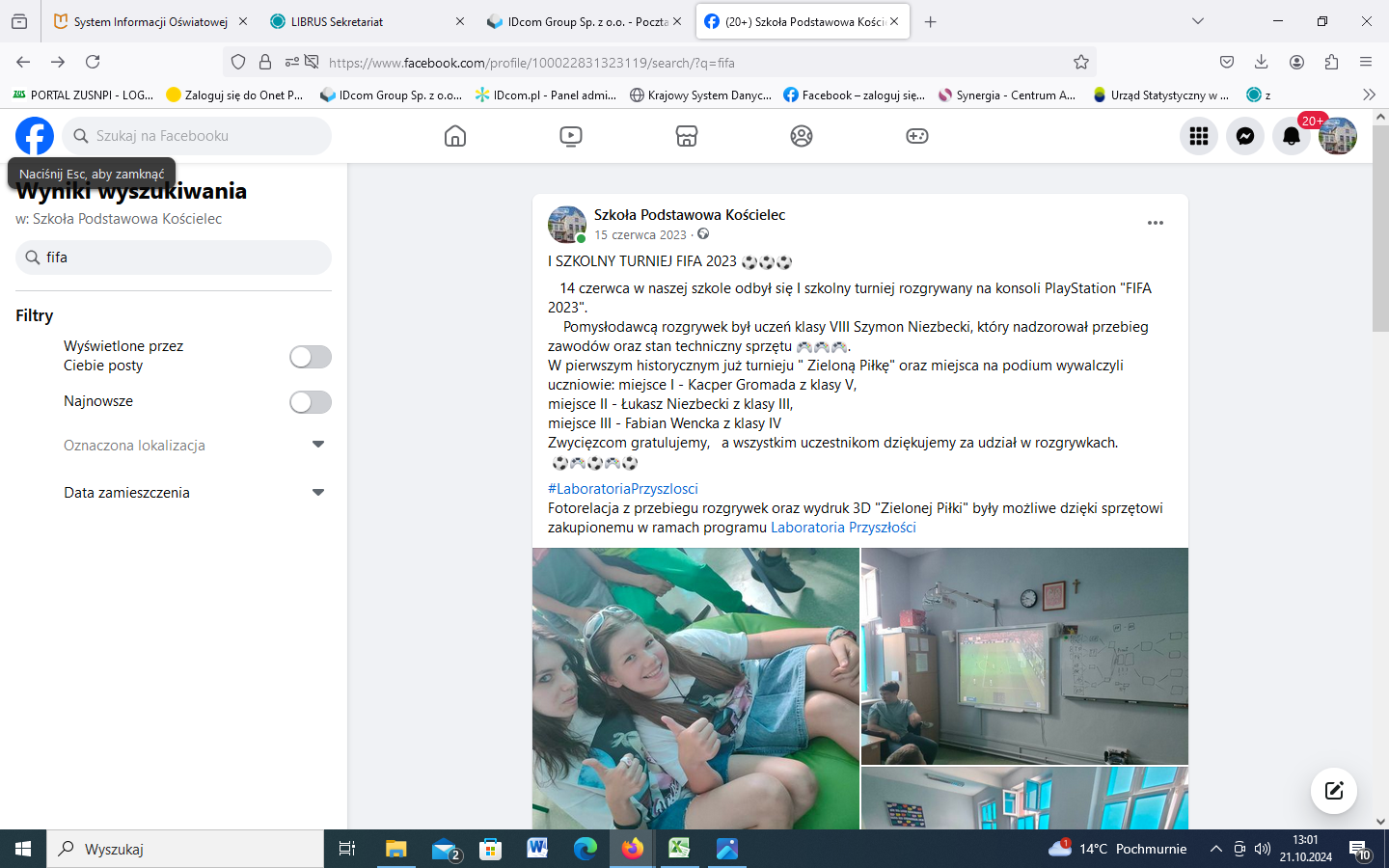The height and width of the screenshot is (868, 1389).
Task: Expand 'Oznaczona lokalizacja' dropdown
Action: coord(318,445)
